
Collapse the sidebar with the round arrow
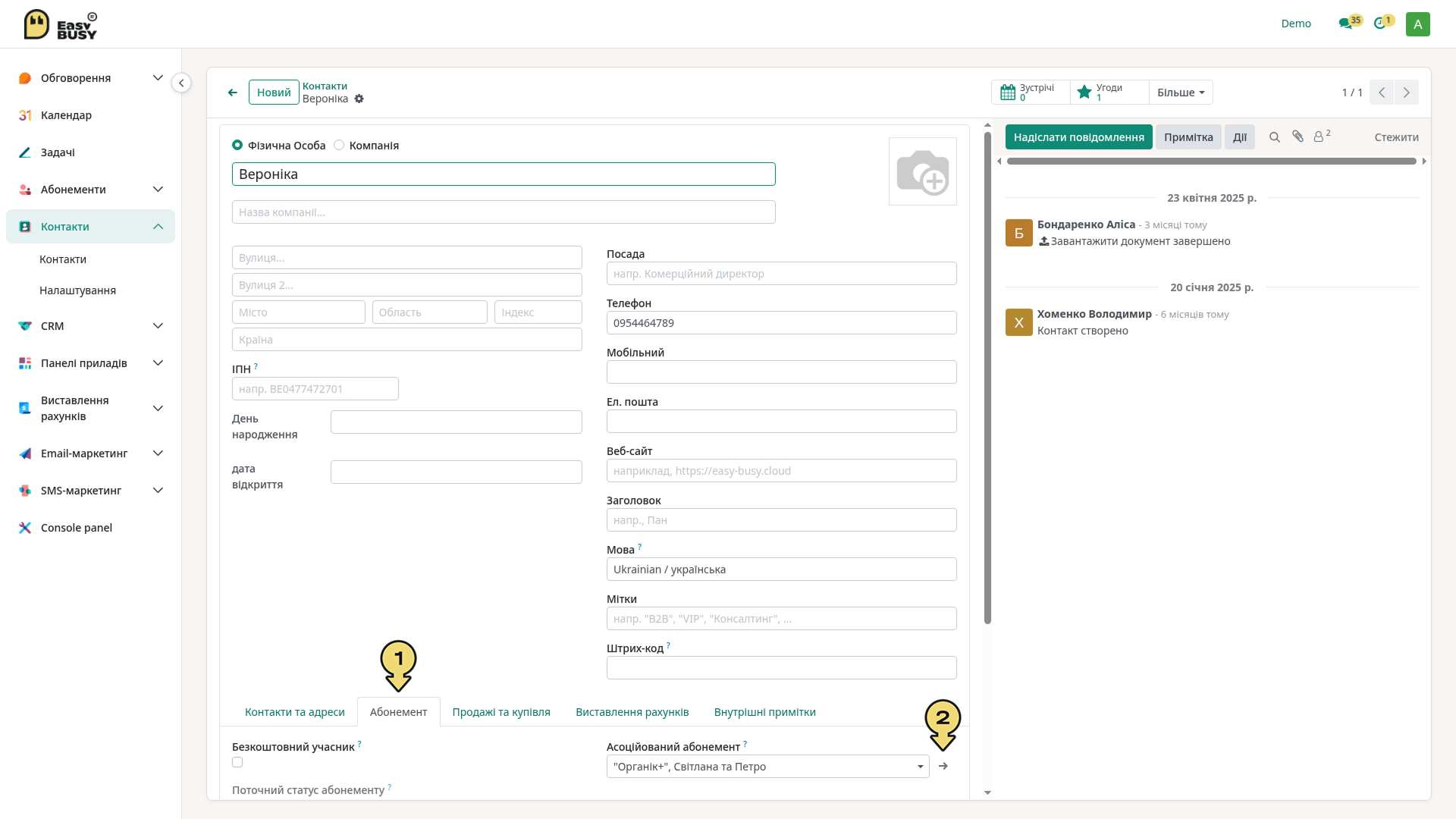[181, 83]
